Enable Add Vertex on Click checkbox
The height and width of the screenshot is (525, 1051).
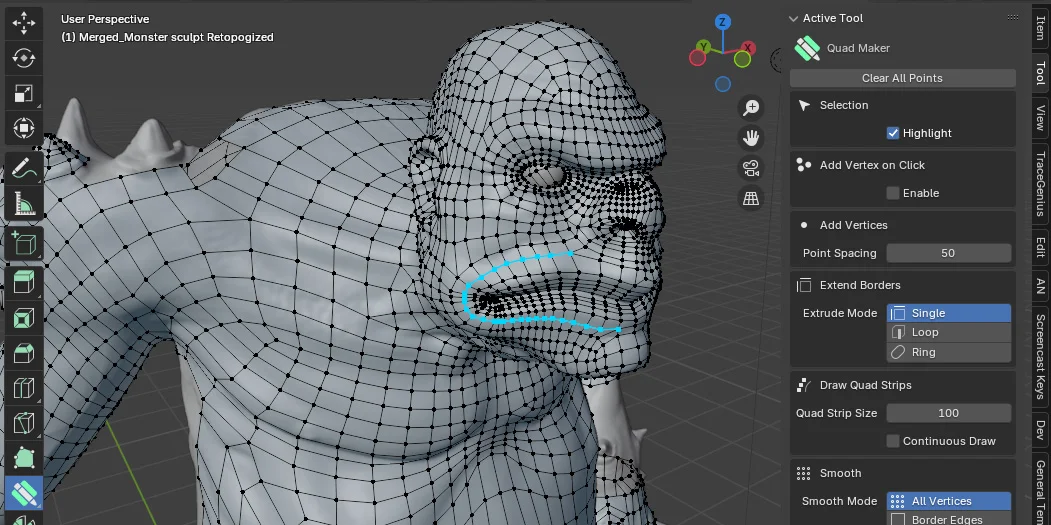(x=893, y=193)
